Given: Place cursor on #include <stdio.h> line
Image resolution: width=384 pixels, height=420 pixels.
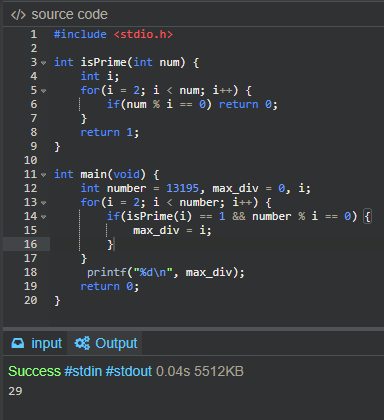Looking at the screenshot, I should (113, 34).
